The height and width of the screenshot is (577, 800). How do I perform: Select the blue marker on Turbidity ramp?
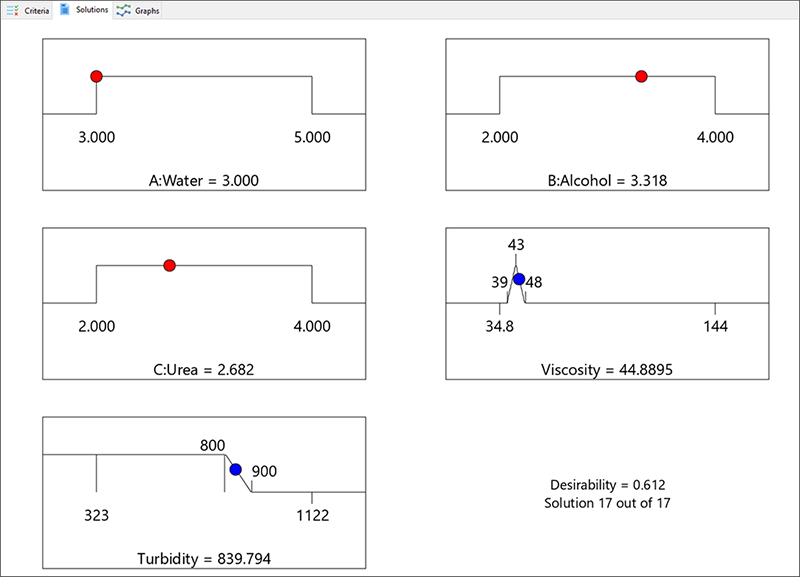(235, 469)
